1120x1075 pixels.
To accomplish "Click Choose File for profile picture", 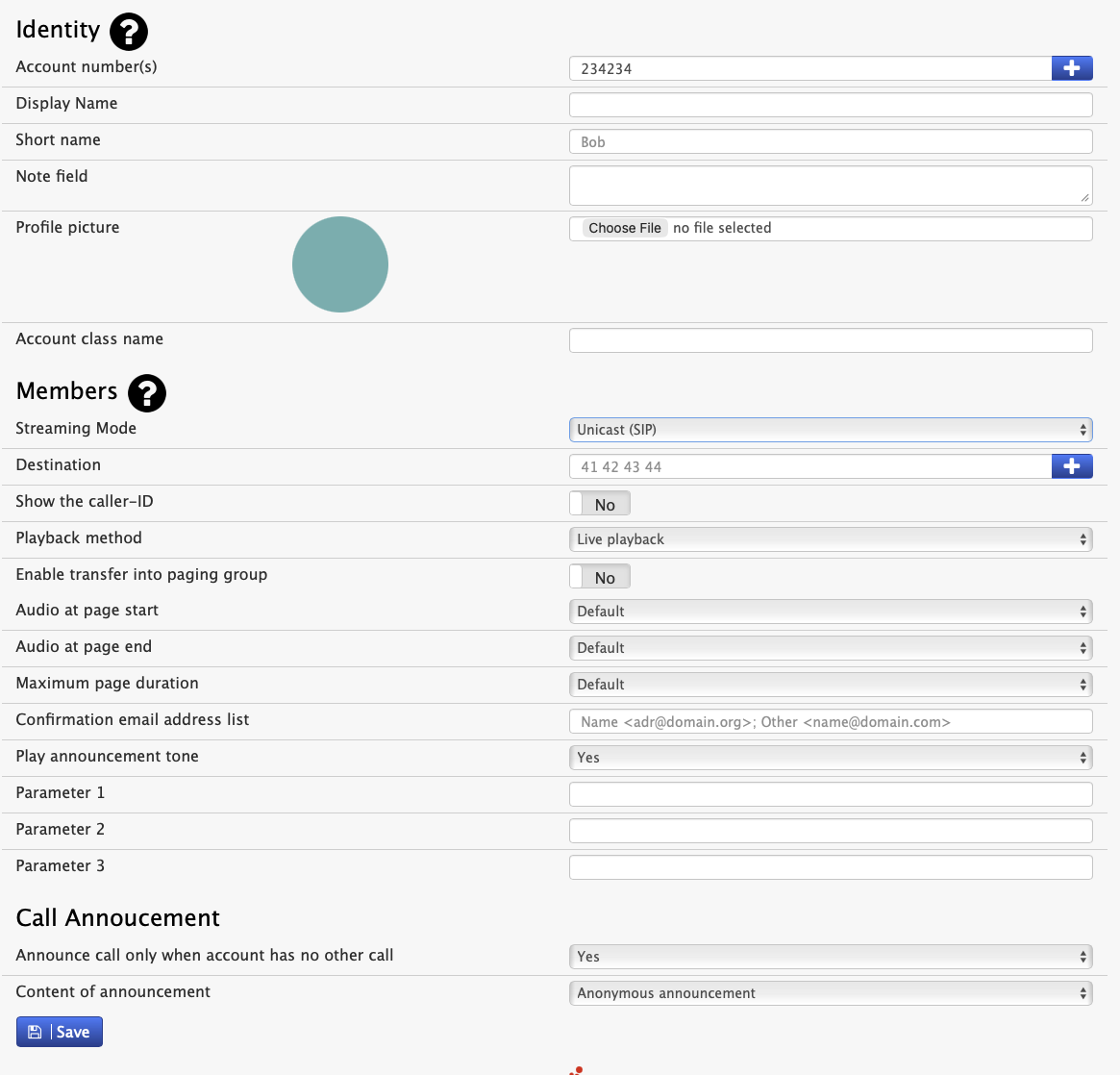I will (x=625, y=228).
